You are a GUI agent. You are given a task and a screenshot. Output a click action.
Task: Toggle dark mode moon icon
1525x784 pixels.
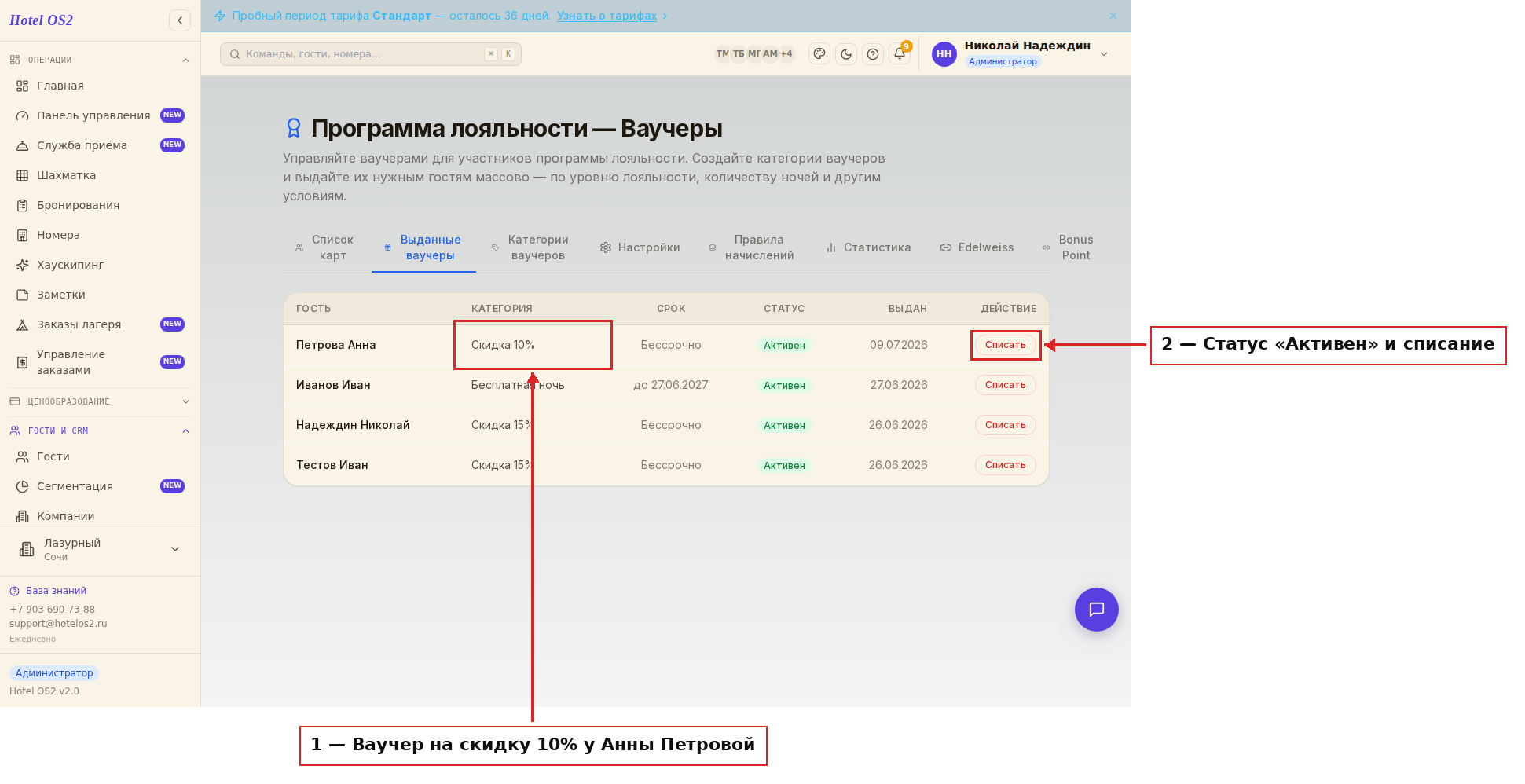(846, 54)
